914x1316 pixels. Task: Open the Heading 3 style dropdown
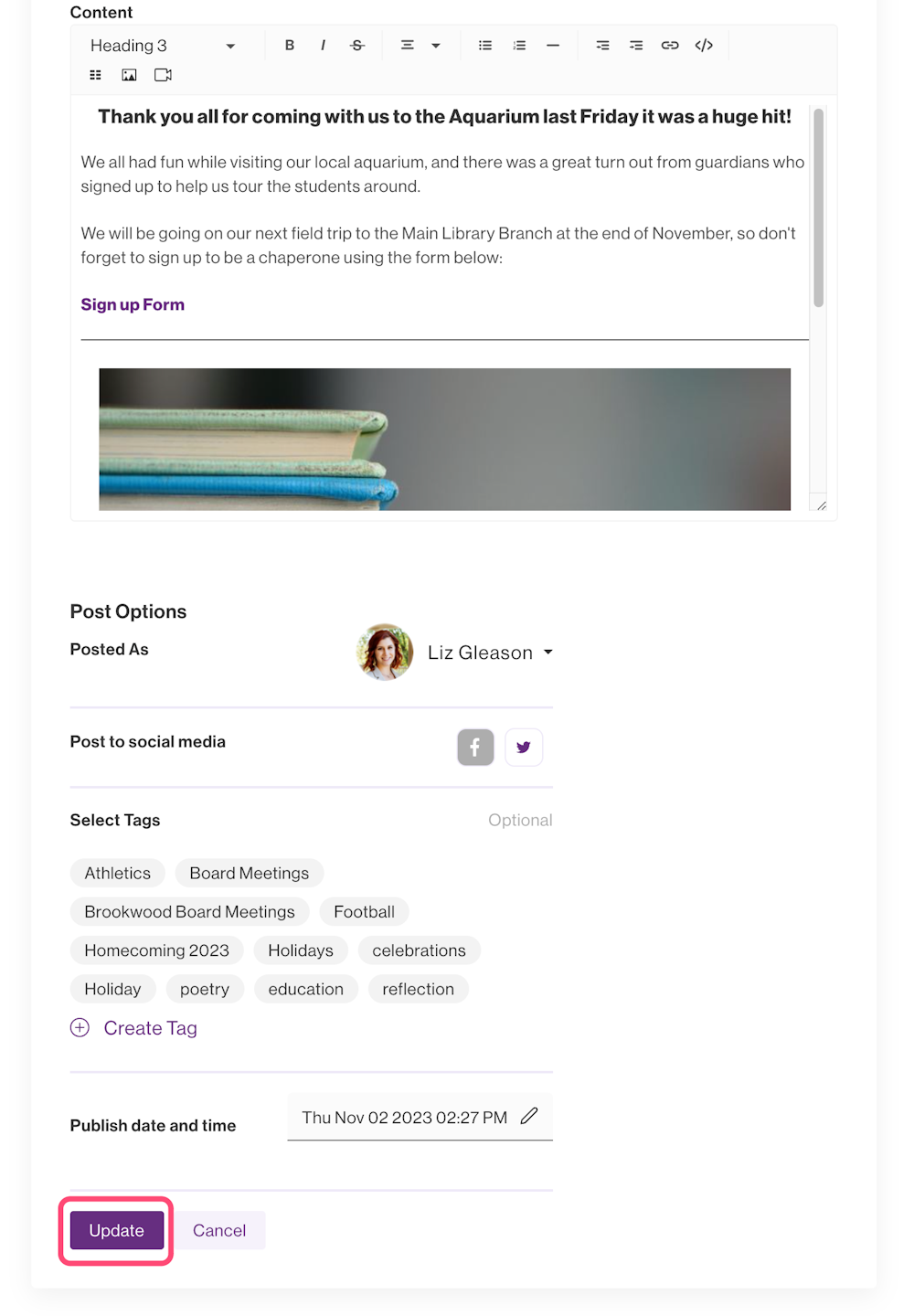pos(163,46)
